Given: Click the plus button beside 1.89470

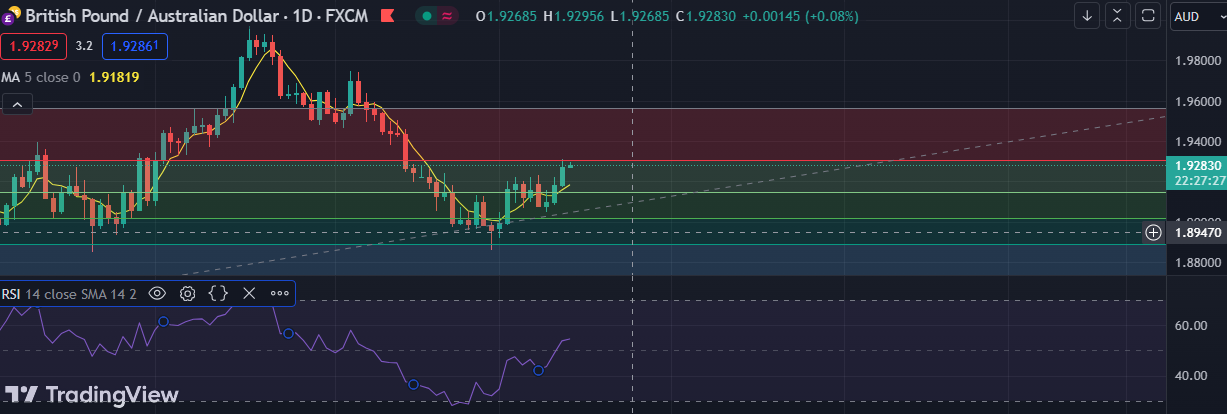Looking at the screenshot, I should 1153,232.
